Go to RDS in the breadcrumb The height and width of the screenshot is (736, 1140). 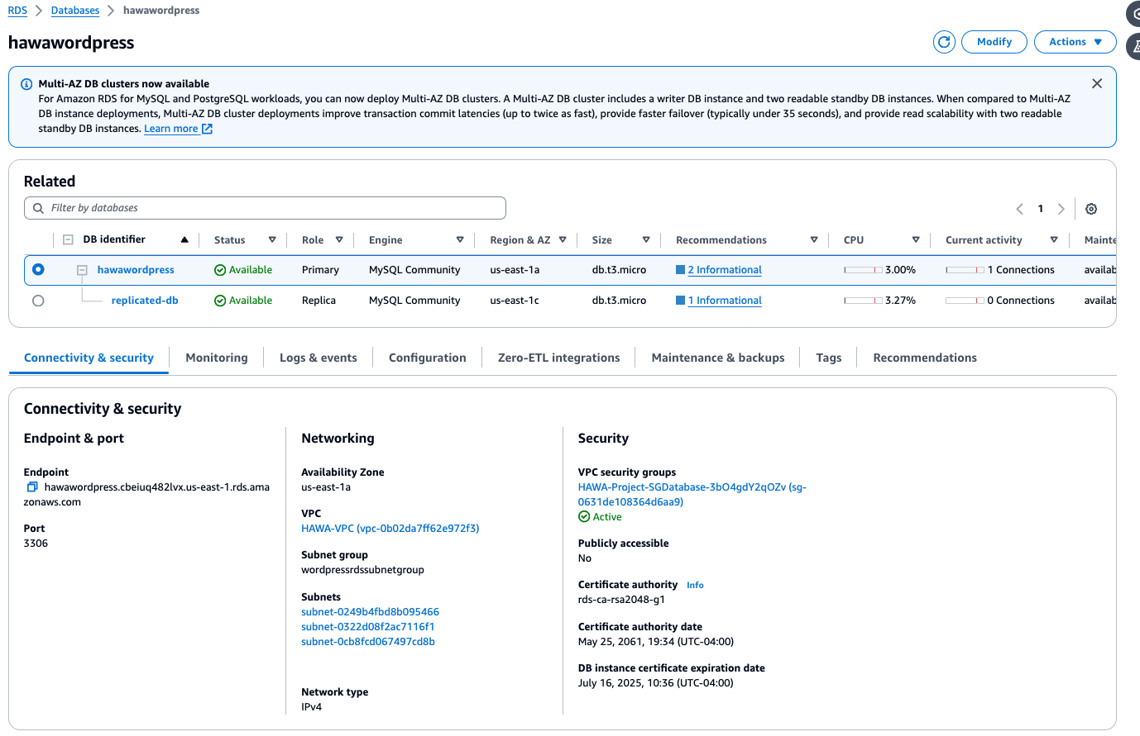(x=17, y=10)
